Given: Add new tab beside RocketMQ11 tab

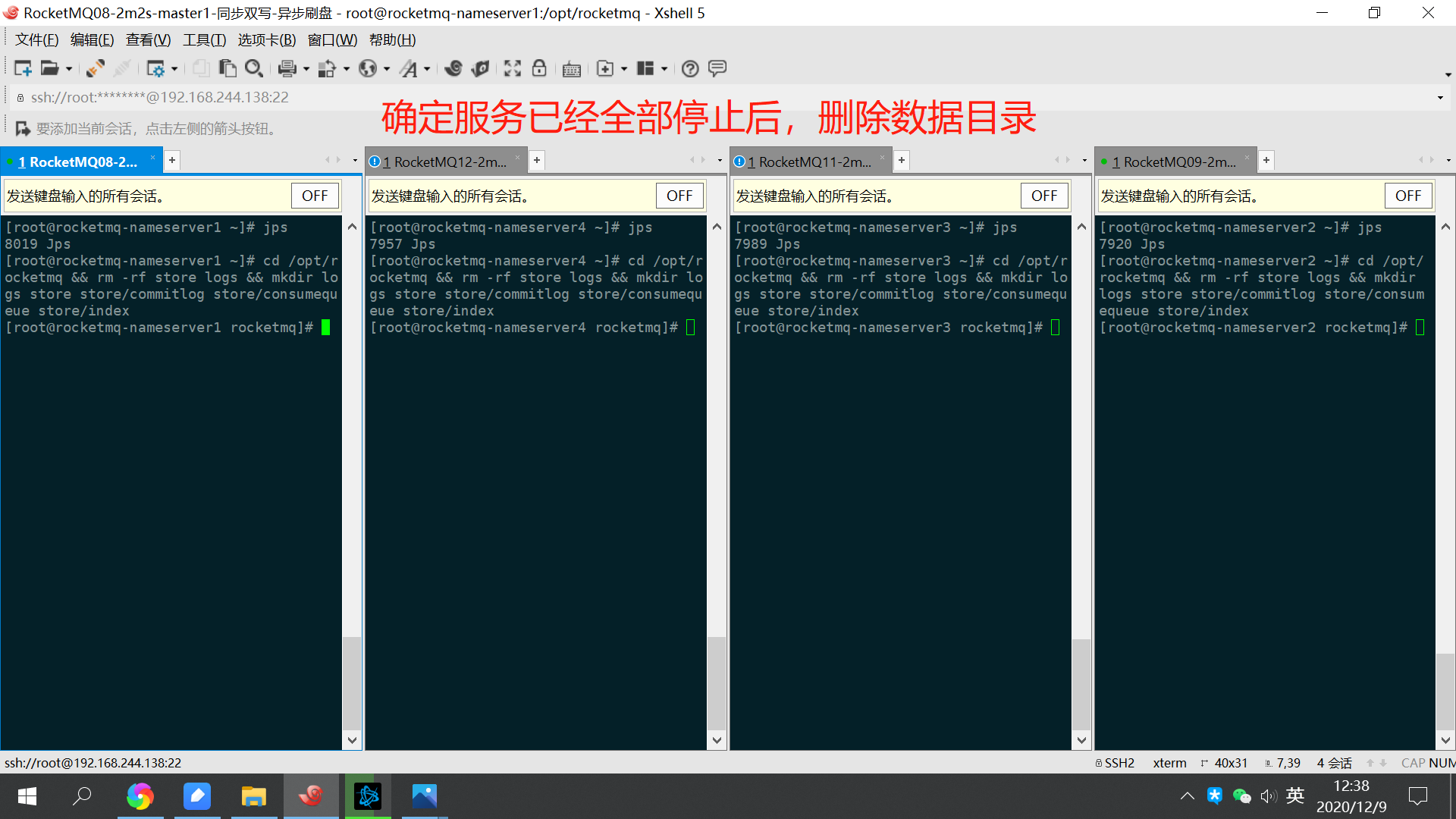Looking at the screenshot, I should coord(902,160).
